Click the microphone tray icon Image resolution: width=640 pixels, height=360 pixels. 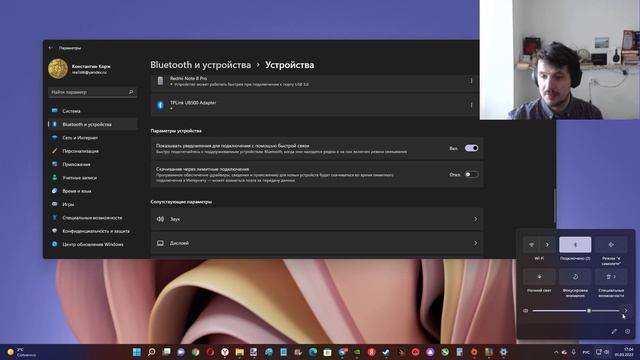(x=573, y=352)
